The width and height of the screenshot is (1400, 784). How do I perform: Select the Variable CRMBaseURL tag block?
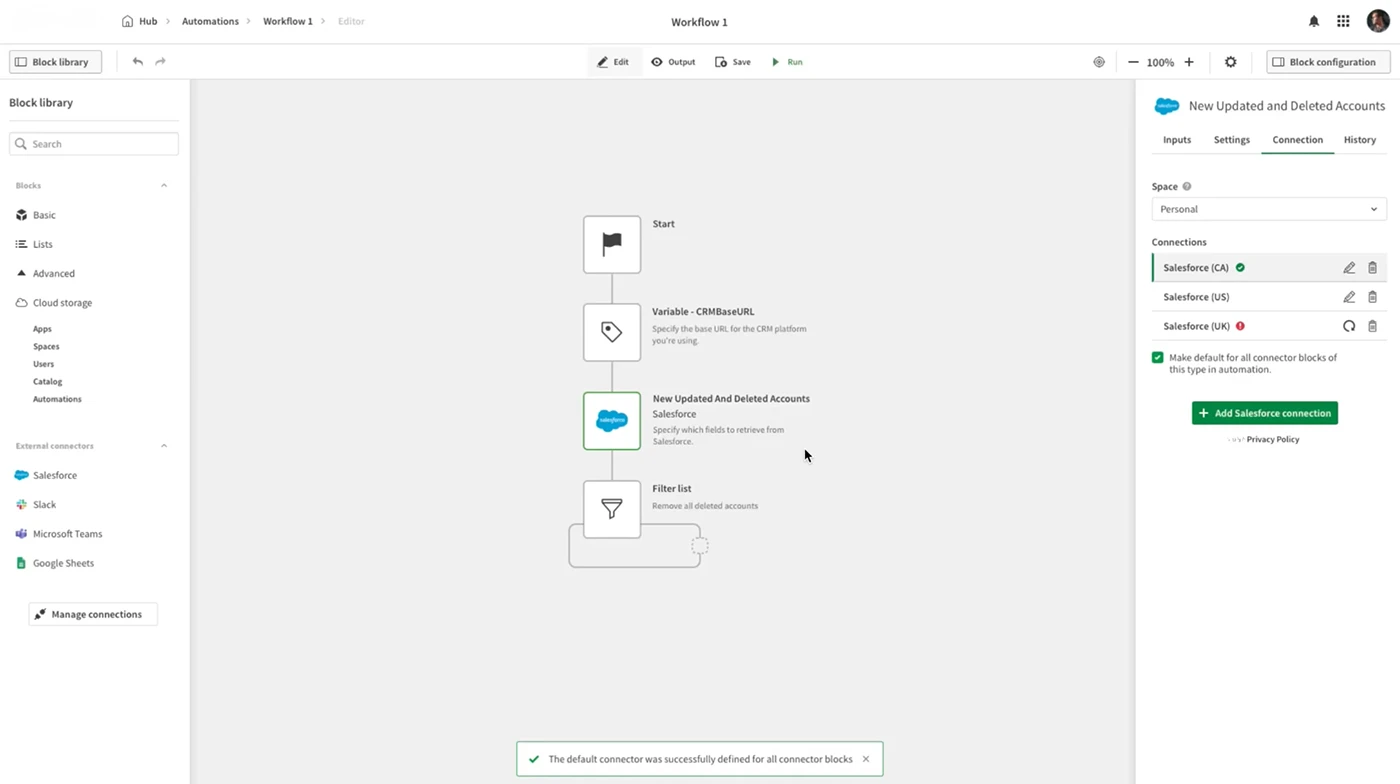(612, 332)
